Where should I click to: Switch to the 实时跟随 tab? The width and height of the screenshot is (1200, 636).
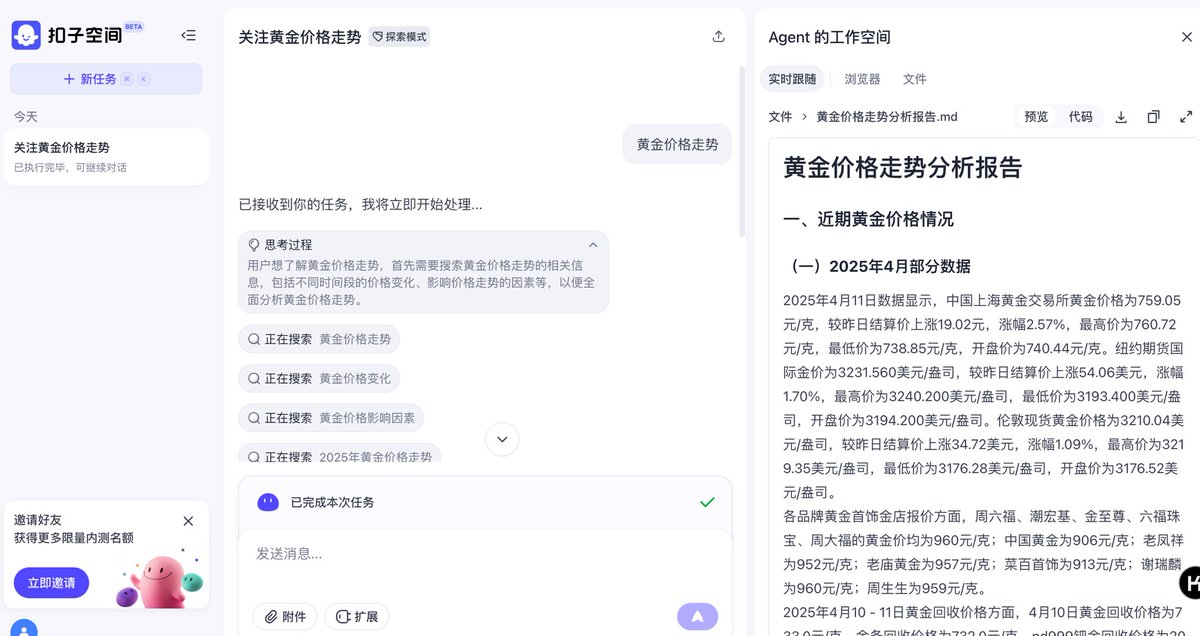tap(792, 79)
